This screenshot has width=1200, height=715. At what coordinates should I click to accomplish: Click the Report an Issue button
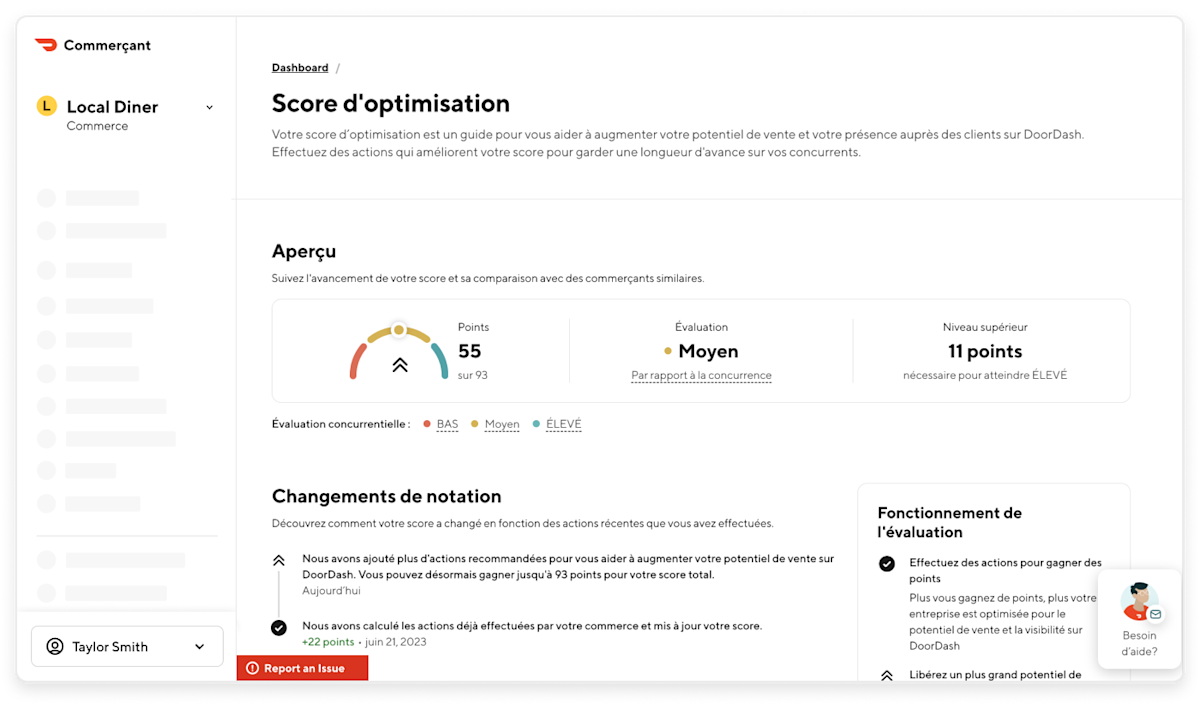(302, 668)
